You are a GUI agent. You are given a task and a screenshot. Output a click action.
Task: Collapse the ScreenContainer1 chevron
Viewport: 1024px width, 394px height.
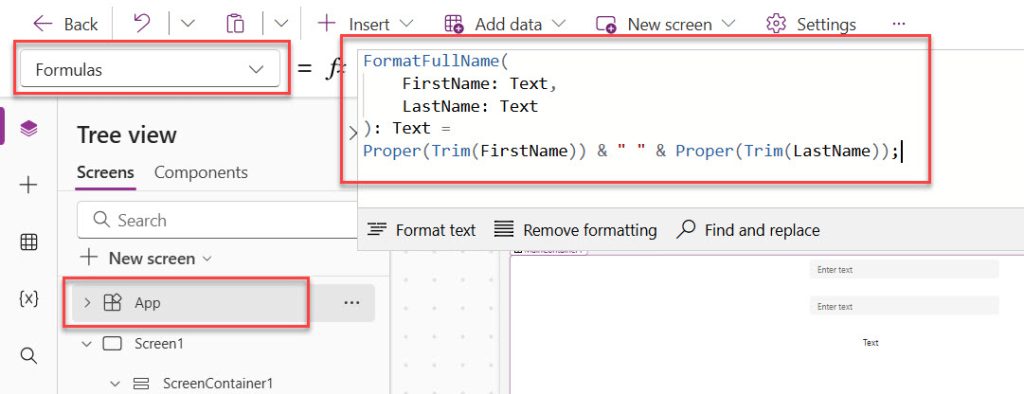pyautogui.click(x=116, y=384)
